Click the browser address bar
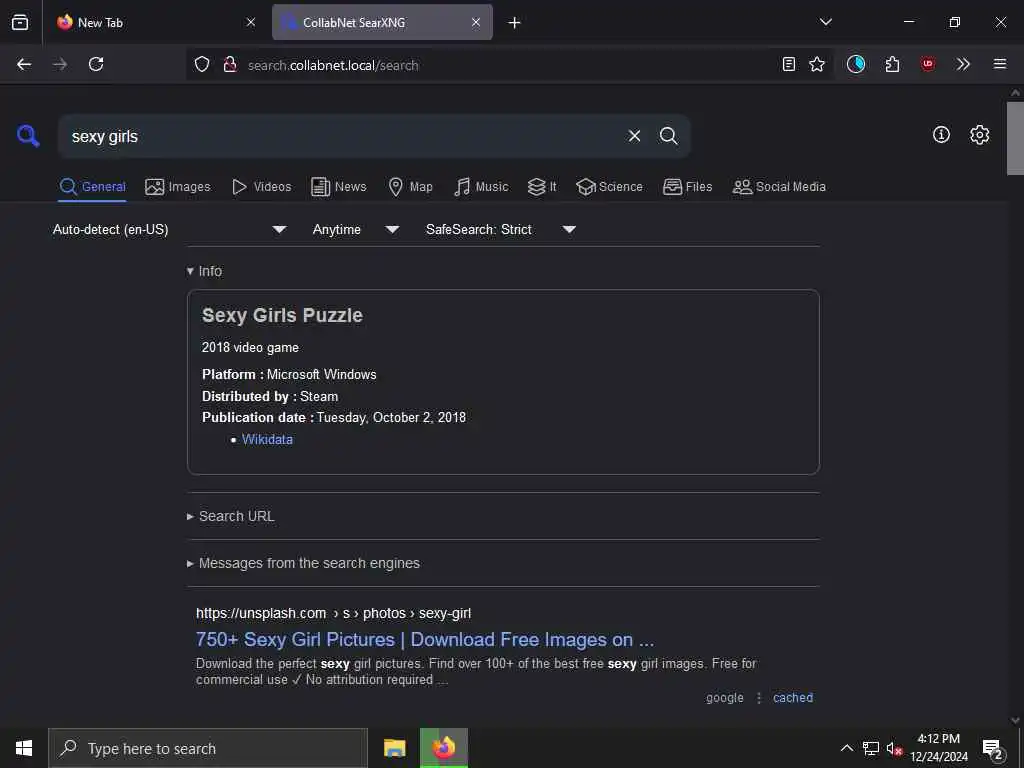Screen dimensions: 1024x768 (x=509, y=65)
